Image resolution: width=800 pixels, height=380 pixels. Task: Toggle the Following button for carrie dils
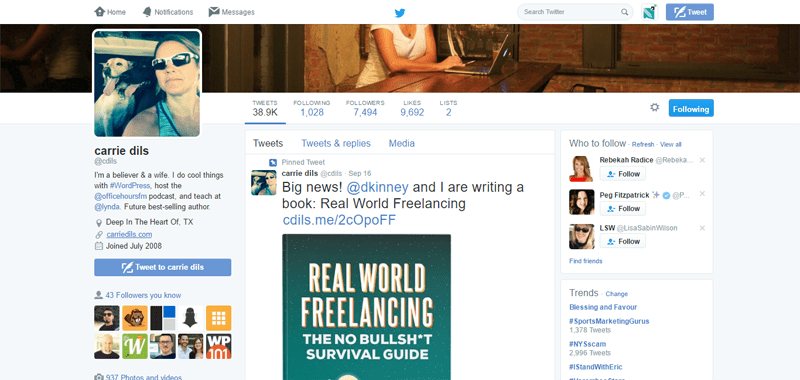click(x=691, y=108)
